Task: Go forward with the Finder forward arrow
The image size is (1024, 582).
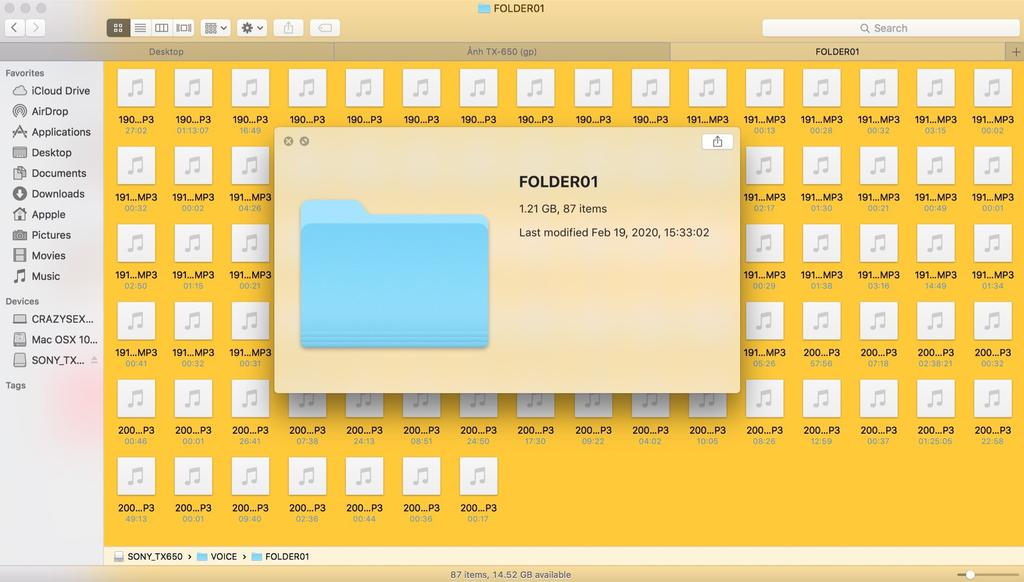Action: [x=36, y=27]
